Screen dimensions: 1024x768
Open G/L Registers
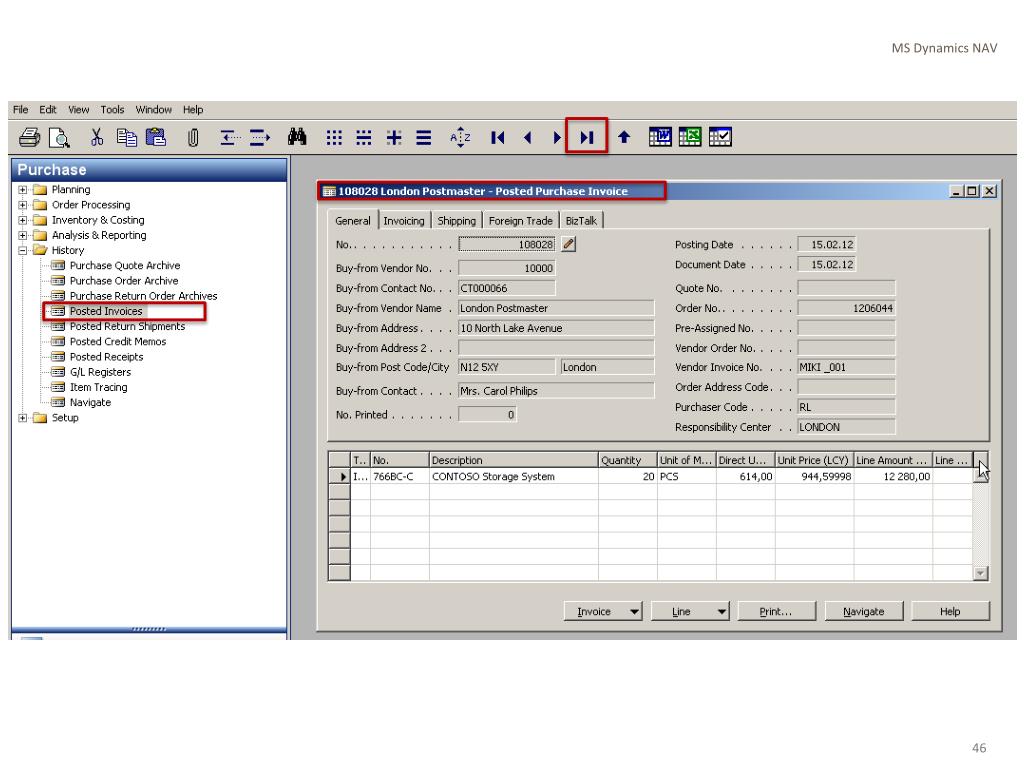pos(101,372)
